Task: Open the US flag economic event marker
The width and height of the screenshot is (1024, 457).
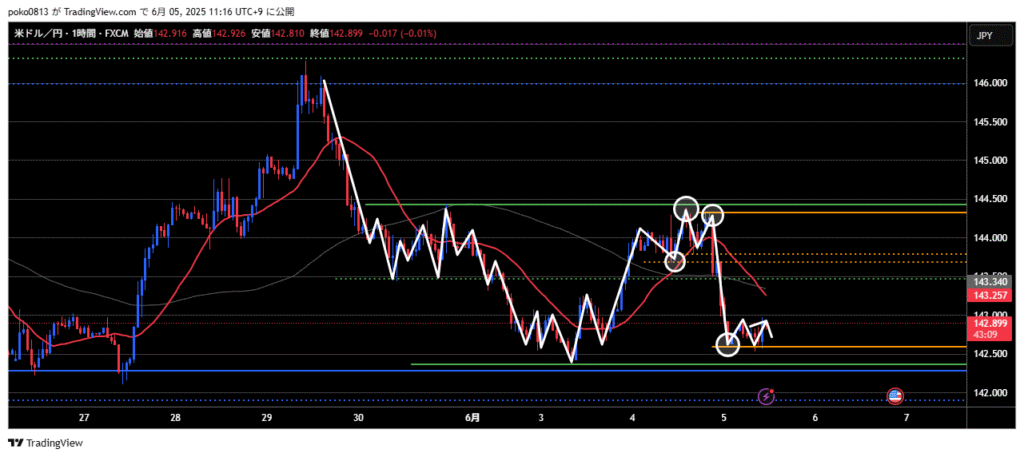Action: coord(895,397)
